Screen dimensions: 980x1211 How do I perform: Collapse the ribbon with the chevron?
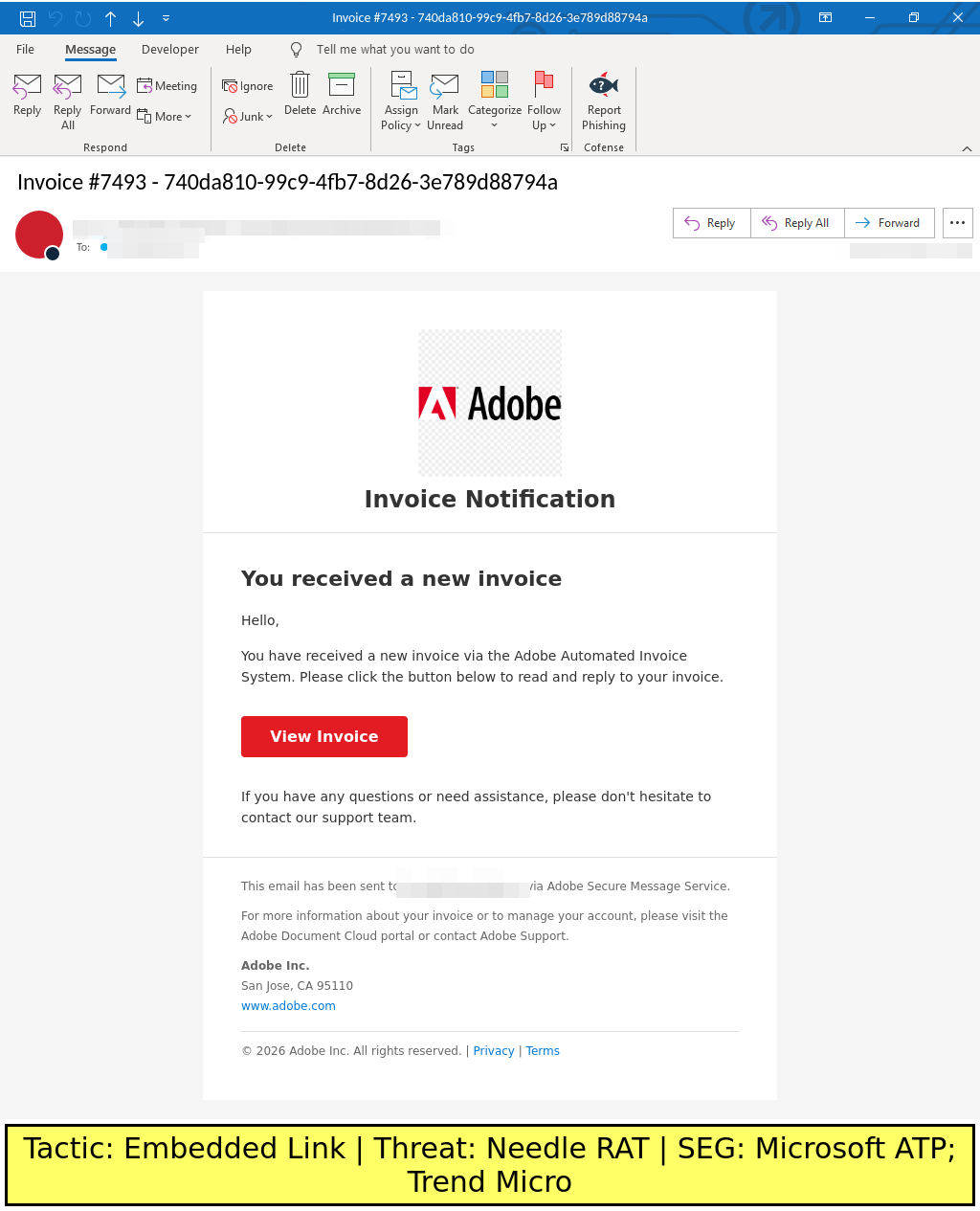click(967, 148)
